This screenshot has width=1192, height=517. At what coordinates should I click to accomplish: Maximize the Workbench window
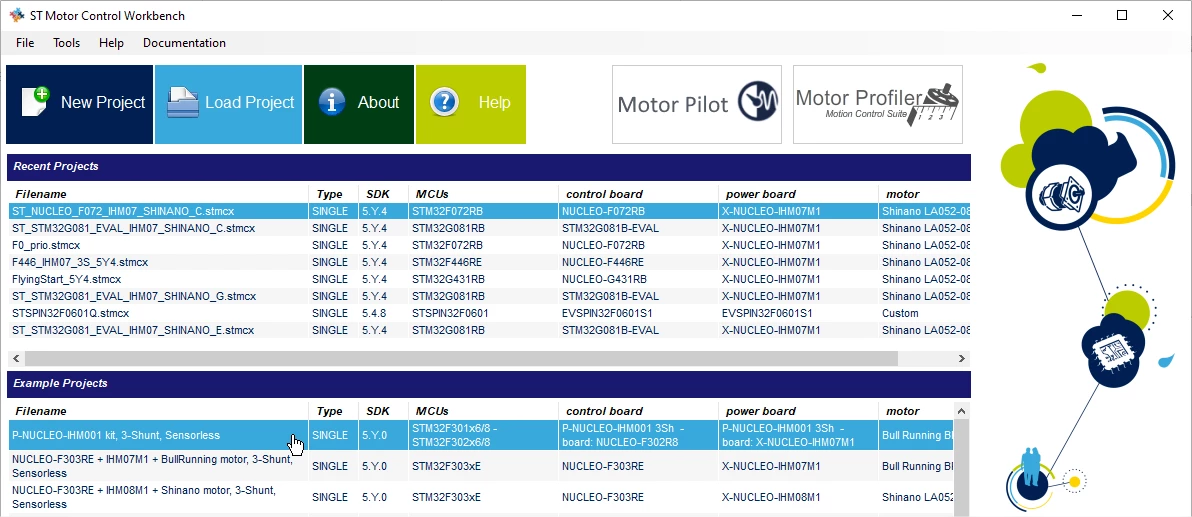pyautogui.click(x=1122, y=15)
